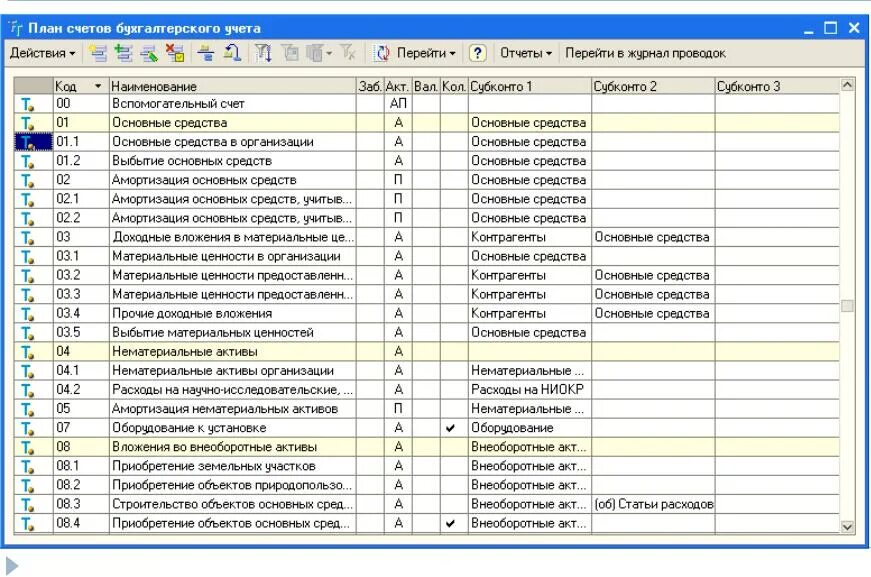Click the Add new account icon

(x=98, y=53)
